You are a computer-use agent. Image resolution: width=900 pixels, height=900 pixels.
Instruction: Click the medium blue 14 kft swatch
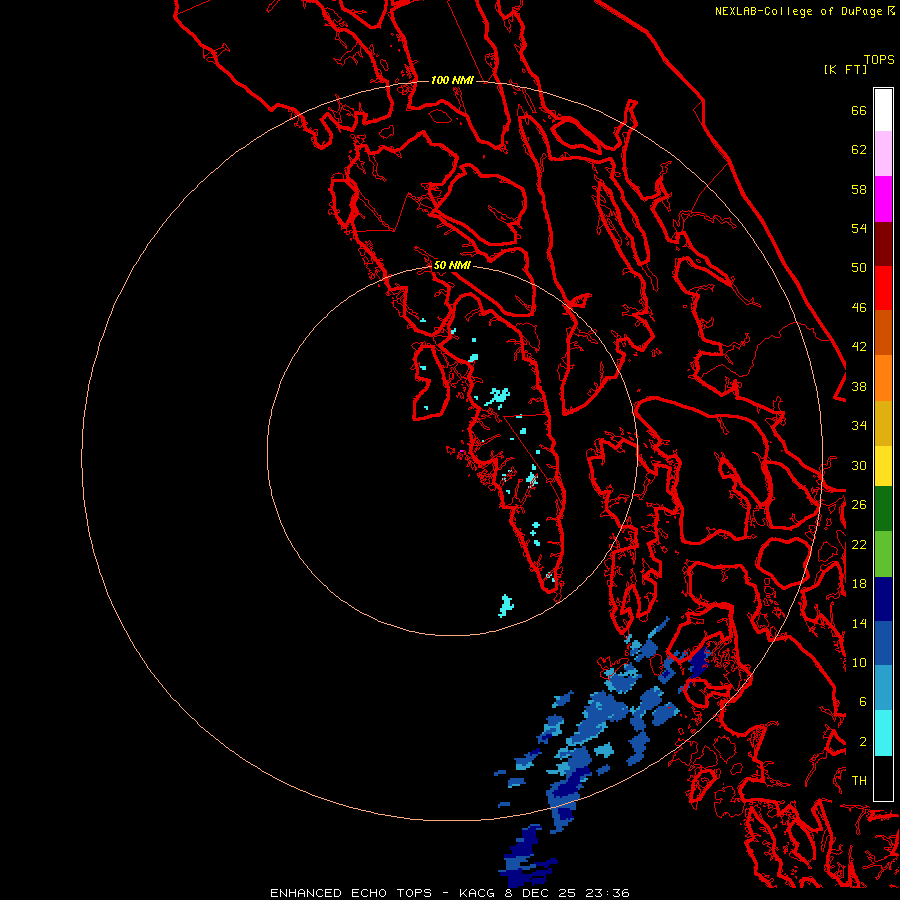(x=883, y=643)
